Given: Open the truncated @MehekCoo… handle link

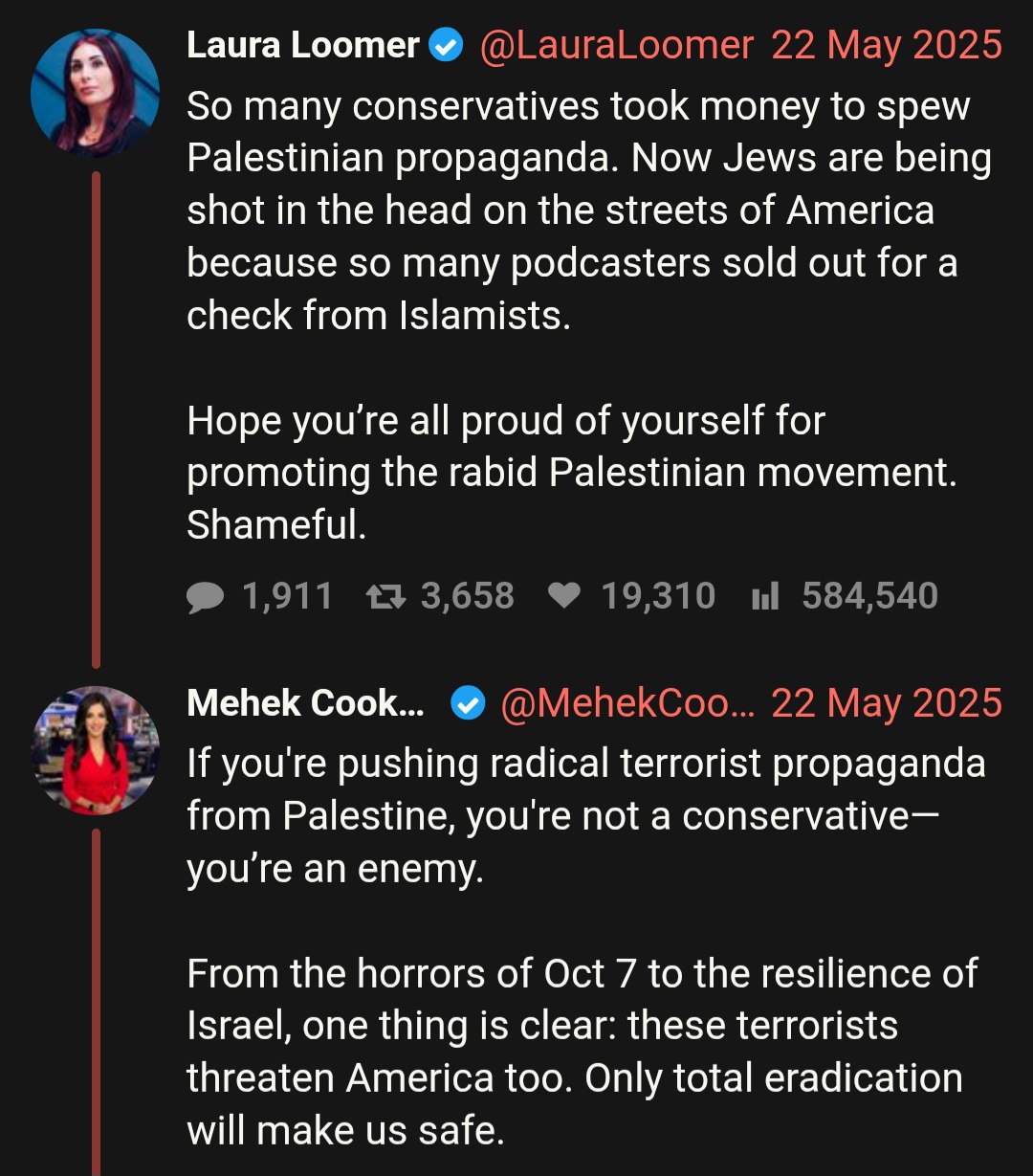Looking at the screenshot, I should tap(627, 704).
